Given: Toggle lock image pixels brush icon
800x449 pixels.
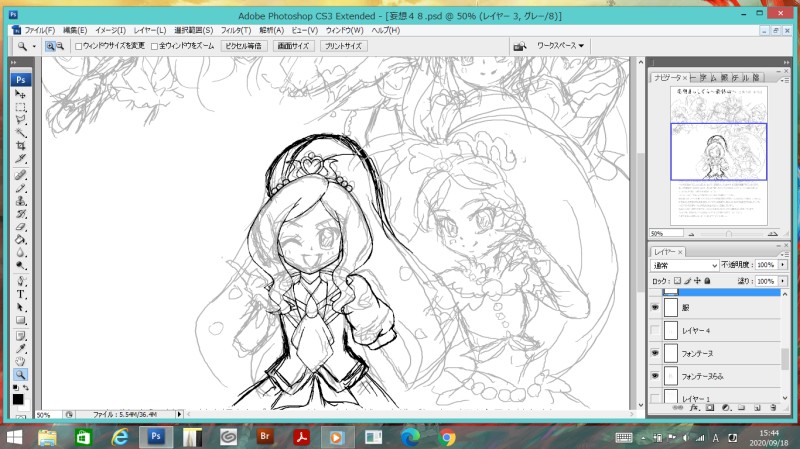Looking at the screenshot, I should pyautogui.click(x=687, y=281).
